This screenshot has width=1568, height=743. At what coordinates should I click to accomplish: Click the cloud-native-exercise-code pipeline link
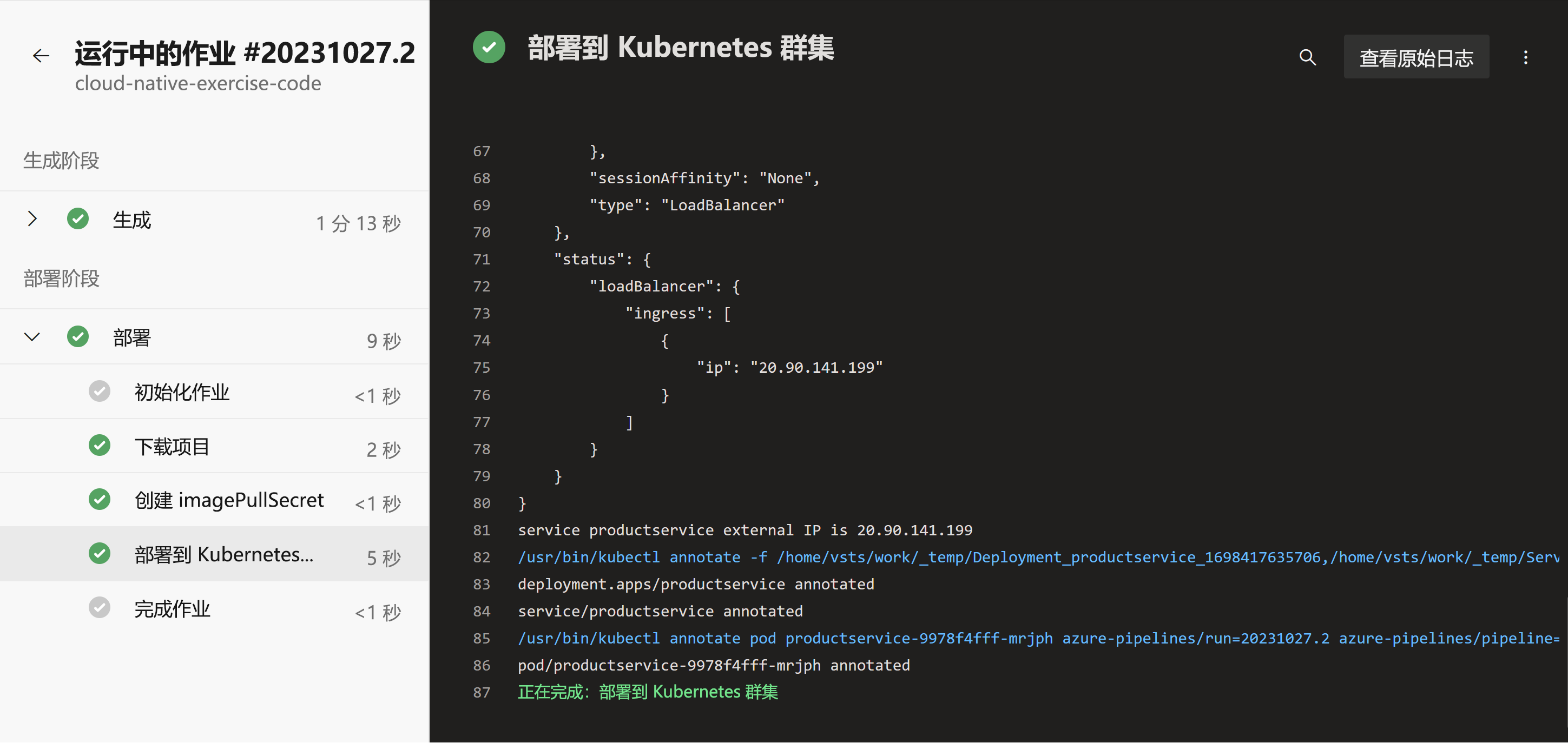coord(198,83)
